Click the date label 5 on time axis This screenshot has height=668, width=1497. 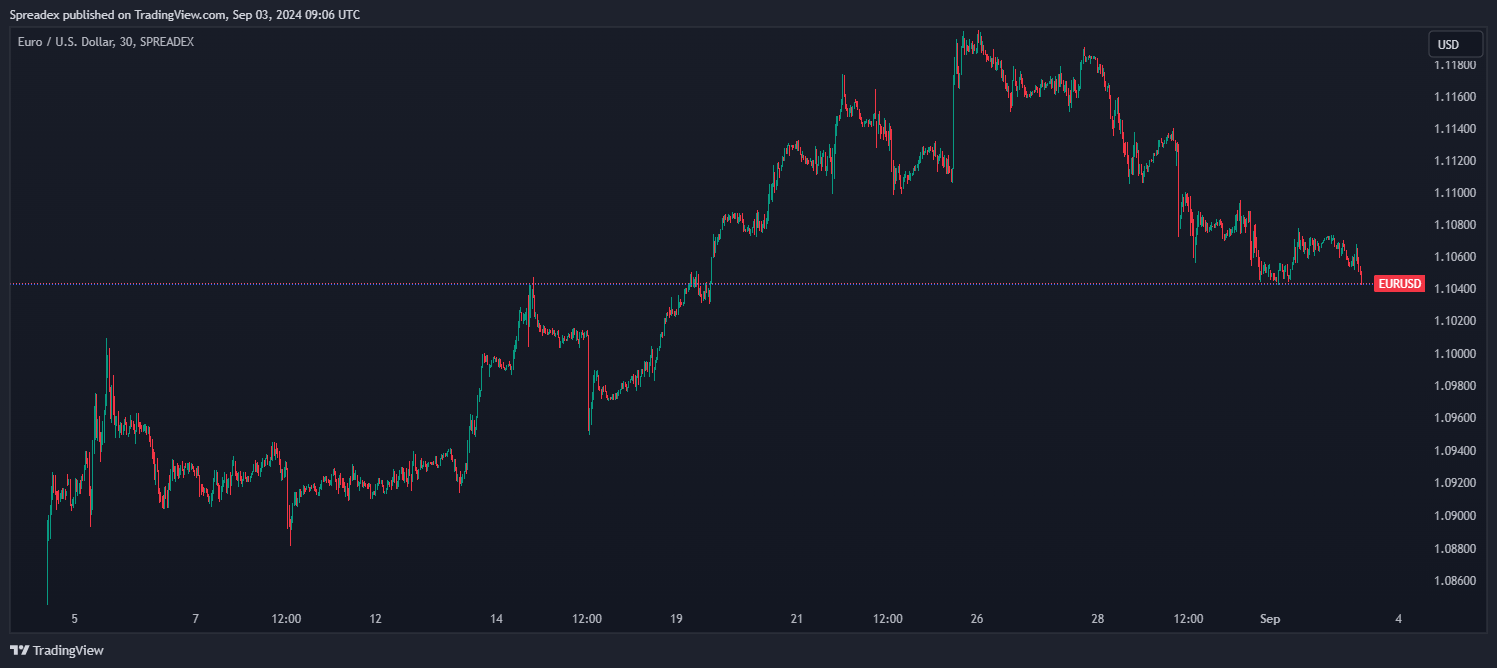[x=74, y=619]
